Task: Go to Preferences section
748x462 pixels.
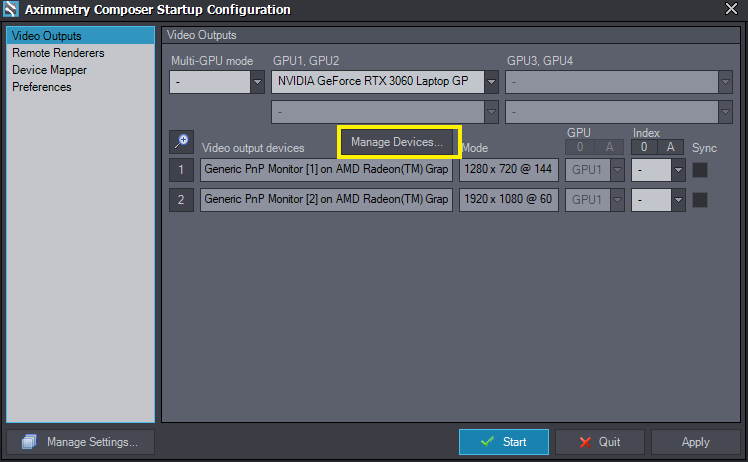Action: click(x=42, y=87)
